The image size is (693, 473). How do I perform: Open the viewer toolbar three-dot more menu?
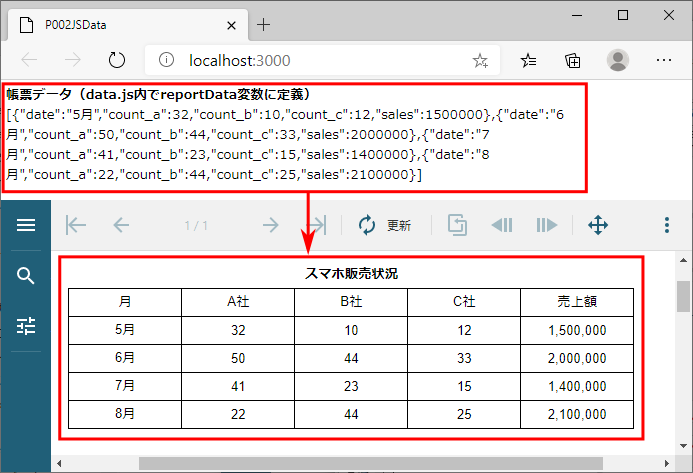667,225
